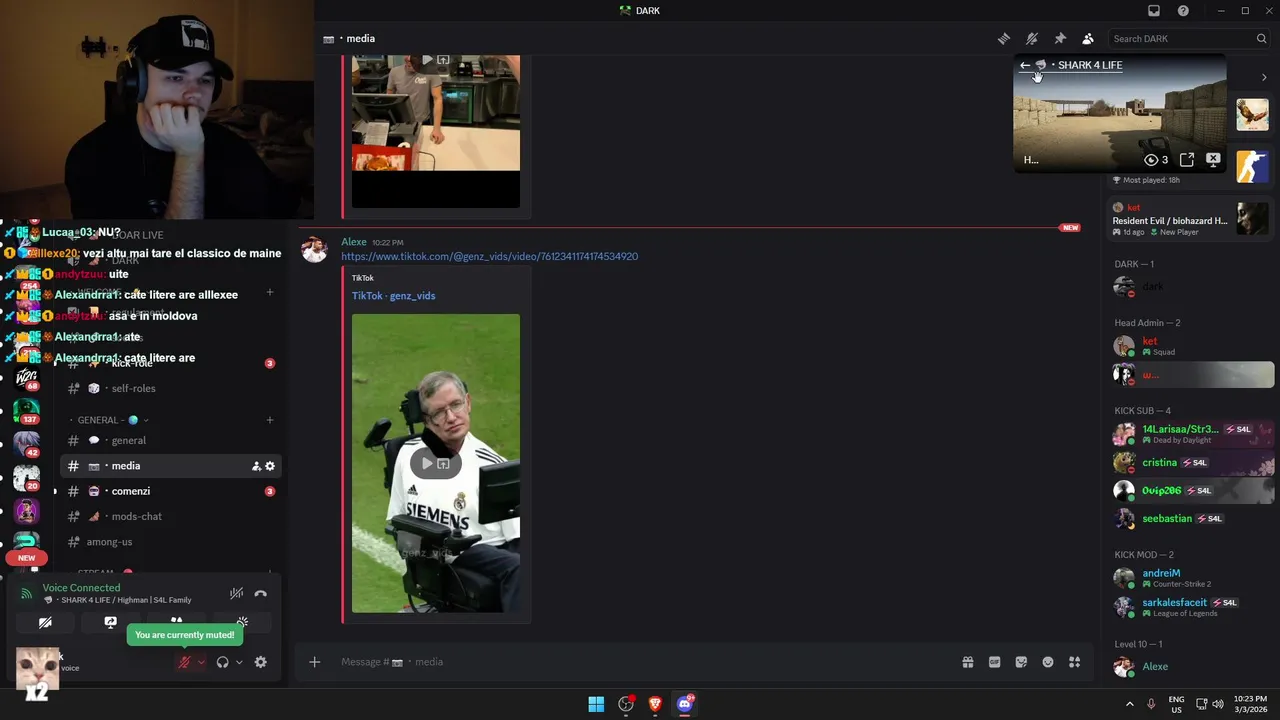Open the emoji picker

pyautogui.click(x=1048, y=662)
